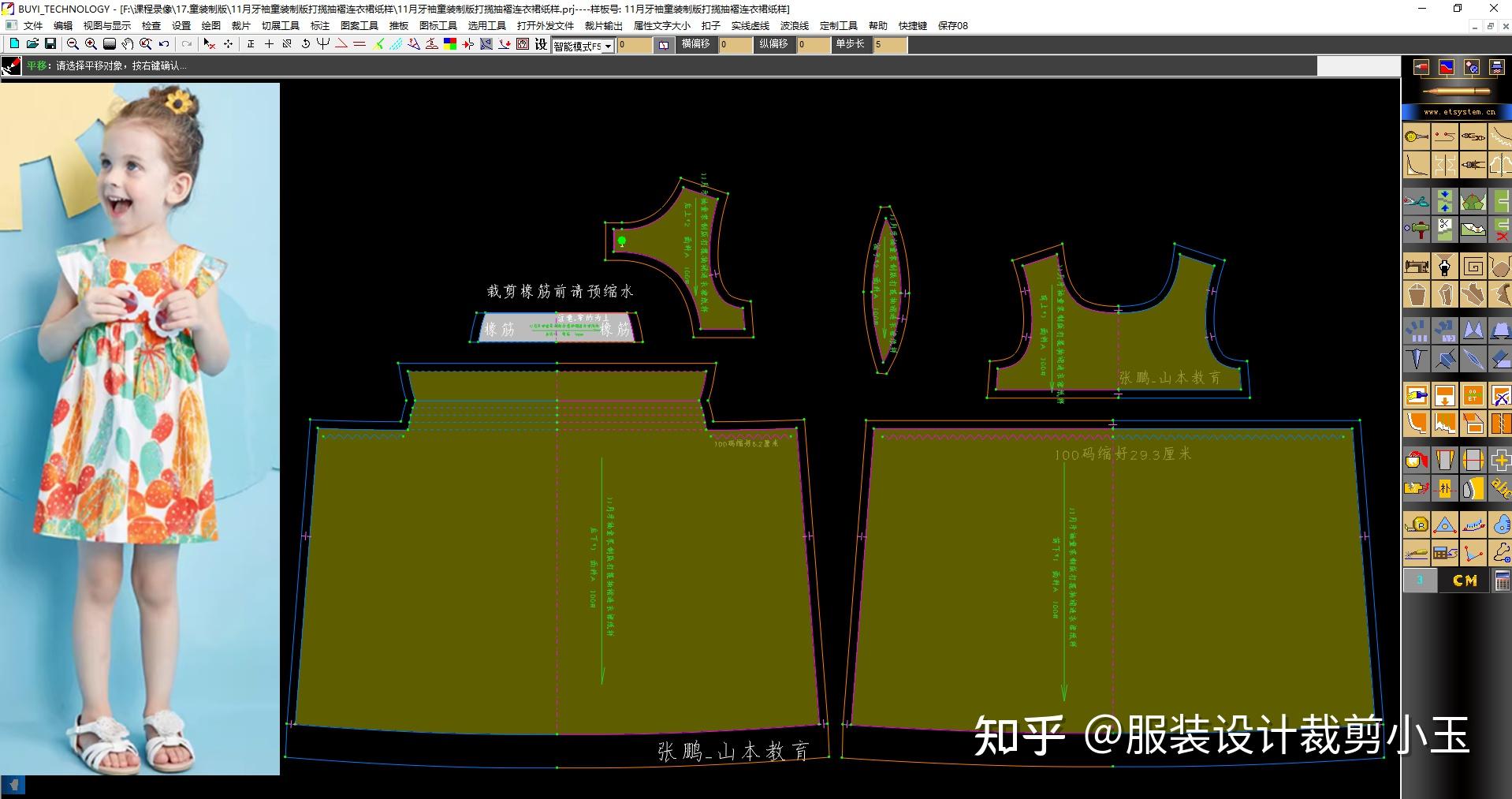Open the 标注 menu
Image resolution: width=1512 pixels, height=799 pixels.
click(320, 26)
